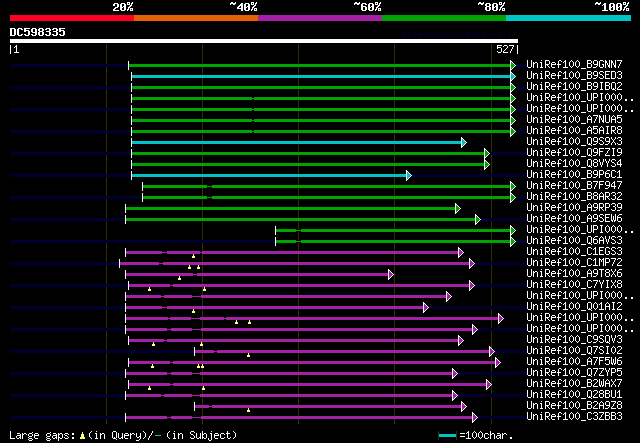Select the UniRef100_Q8VYS4 label
Image resolution: width=640 pixels, height=443 pixels.
click(x=574, y=164)
